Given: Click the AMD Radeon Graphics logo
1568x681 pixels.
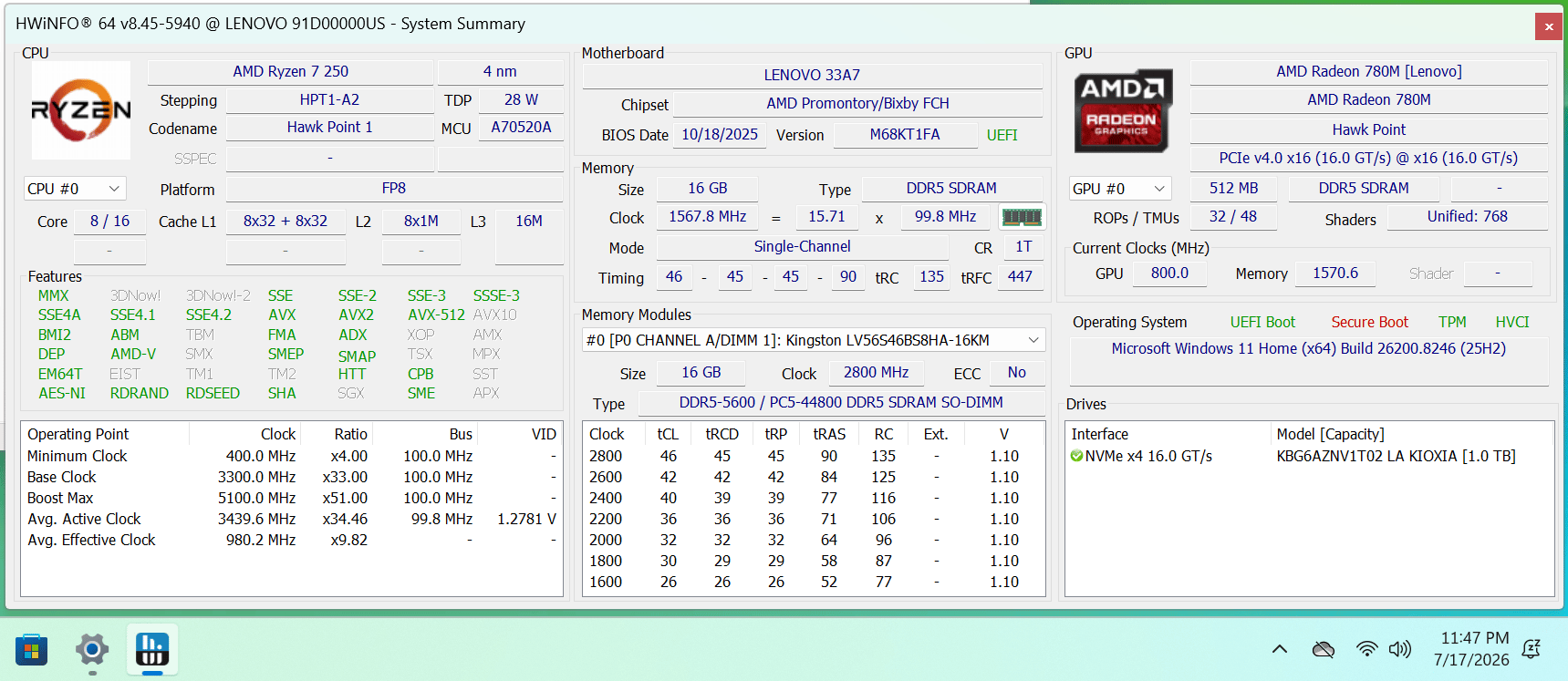Looking at the screenshot, I should pyautogui.click(x=1122, y=110).
